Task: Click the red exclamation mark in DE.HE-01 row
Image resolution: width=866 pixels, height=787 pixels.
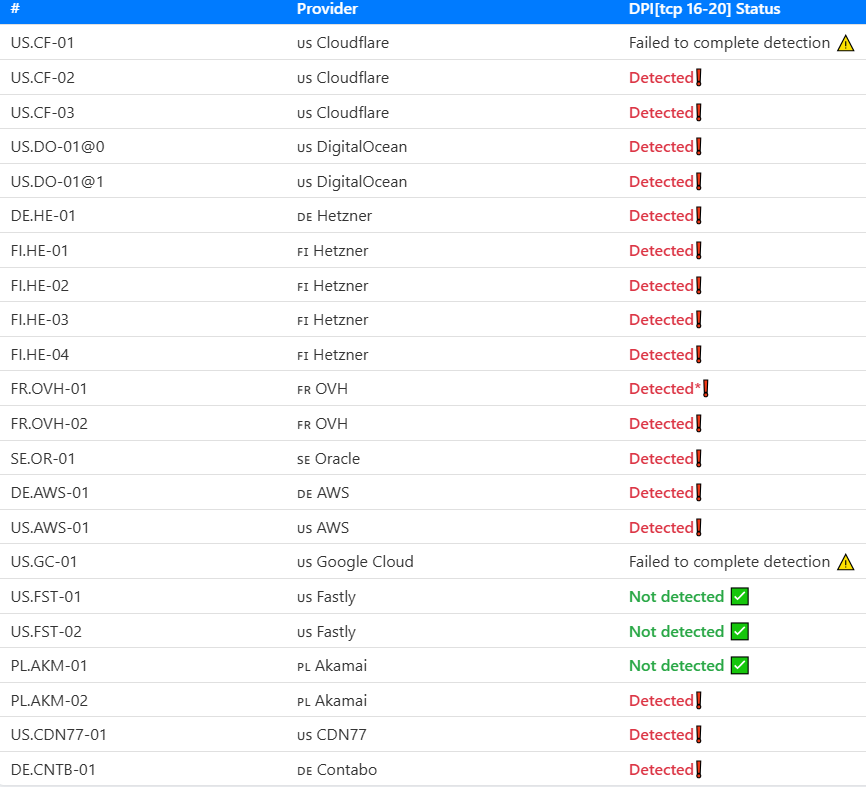Action: 699,216
